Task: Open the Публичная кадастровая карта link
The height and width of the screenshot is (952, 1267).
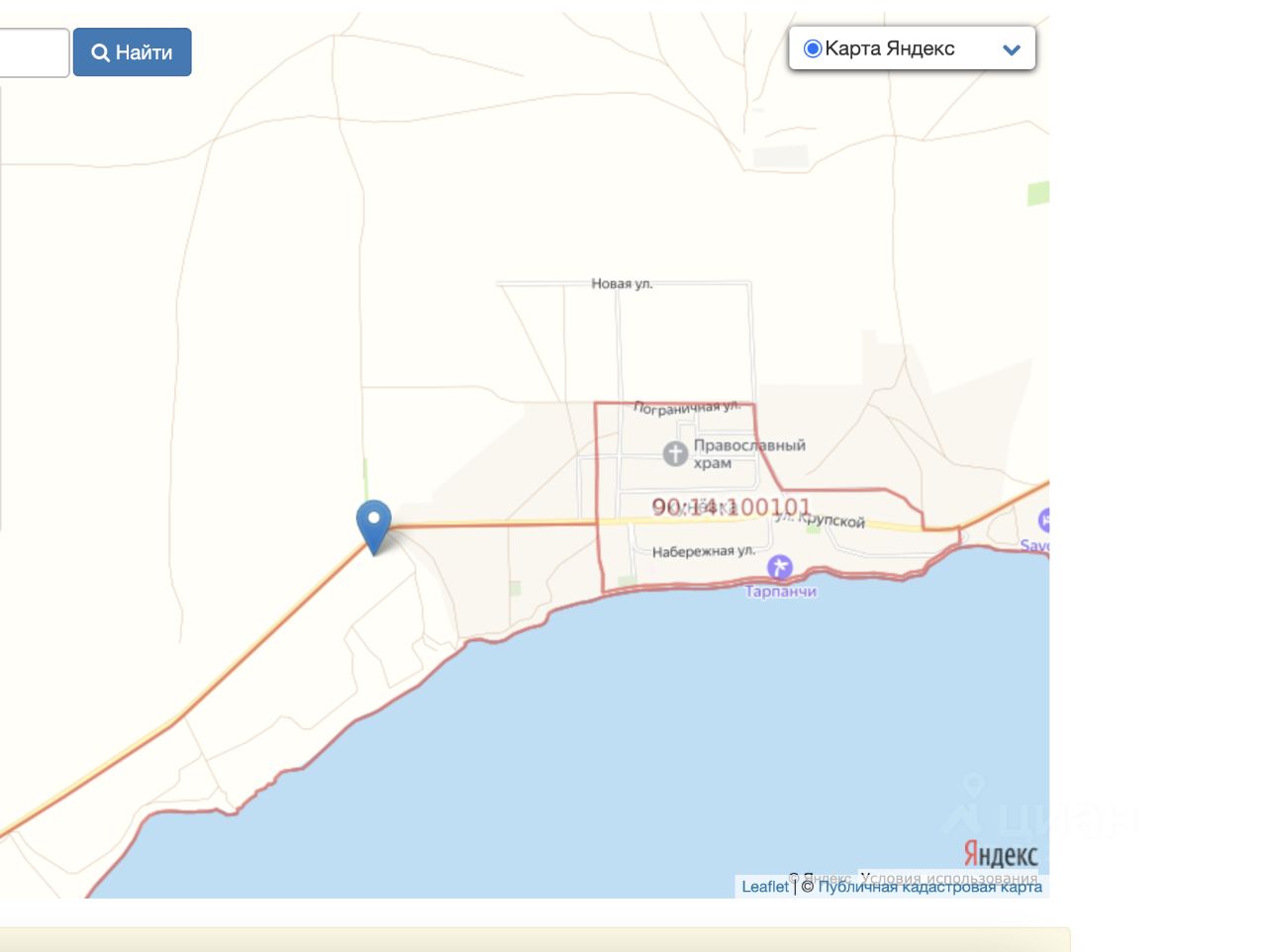Action: 930,887
